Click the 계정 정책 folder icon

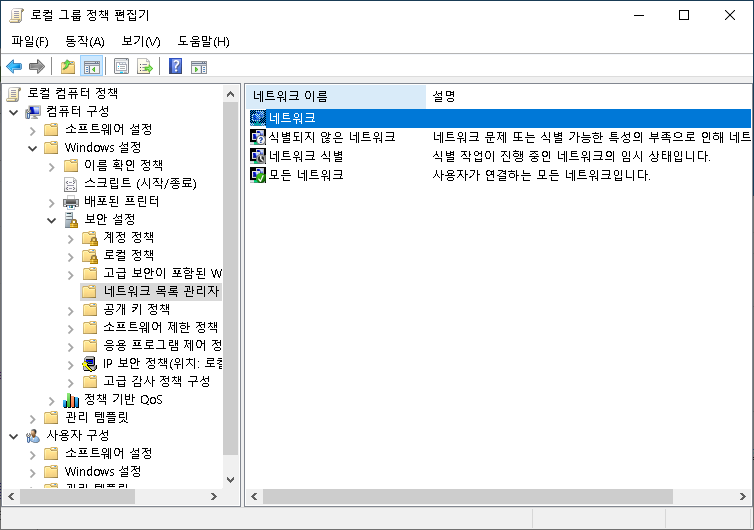[x=90, y=238]
